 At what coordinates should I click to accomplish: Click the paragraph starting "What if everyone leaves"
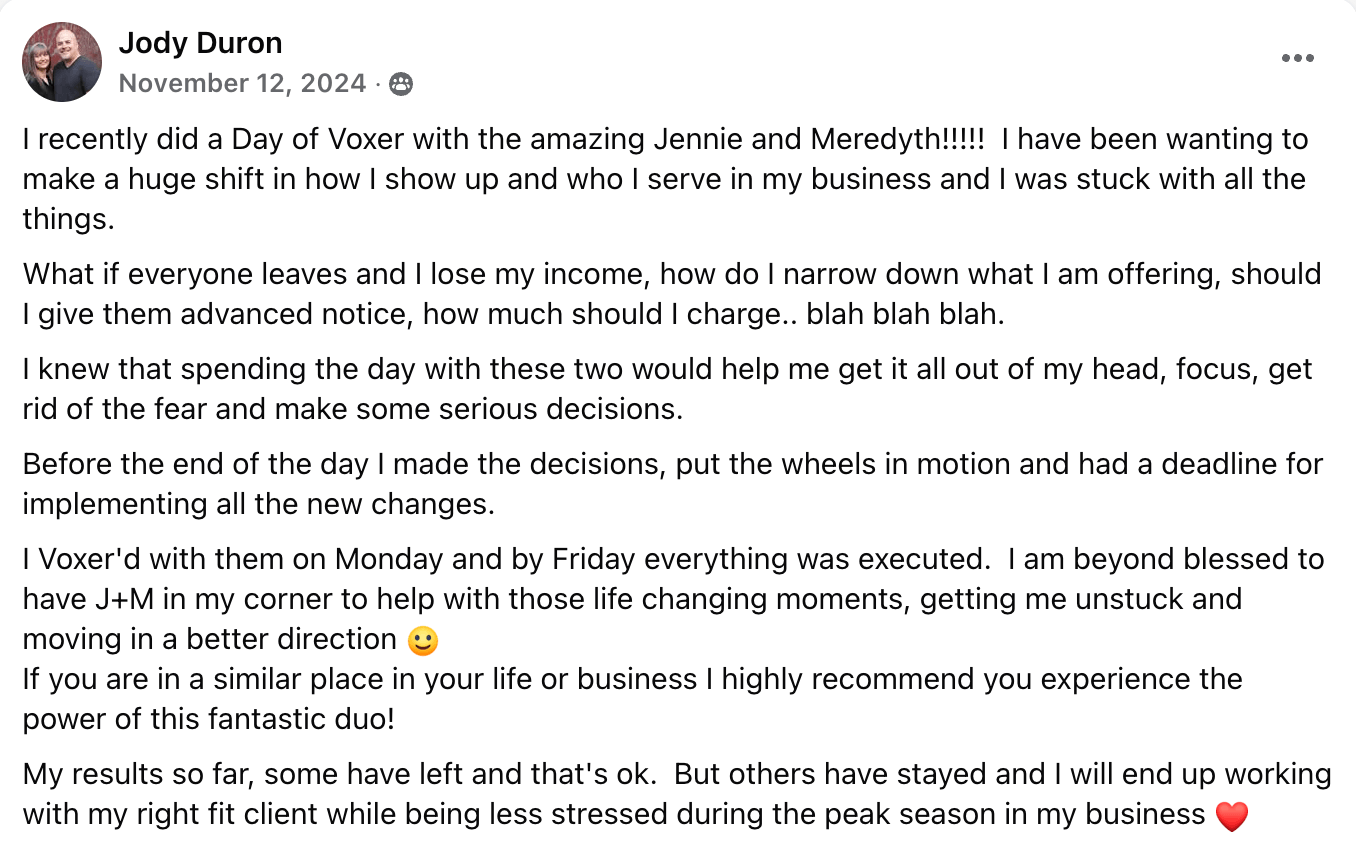pyautogui.click(x=672, y=294)
